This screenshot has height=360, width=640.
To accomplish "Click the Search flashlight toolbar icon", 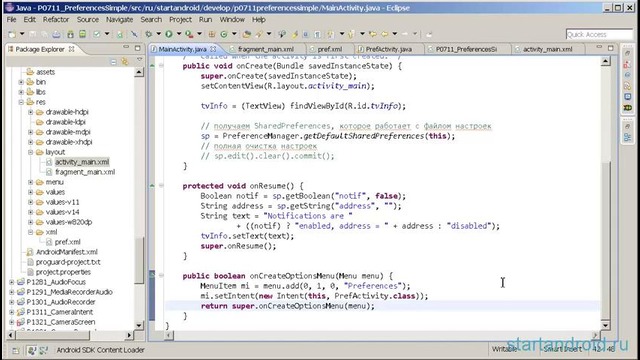I will (x=259, y=34).
